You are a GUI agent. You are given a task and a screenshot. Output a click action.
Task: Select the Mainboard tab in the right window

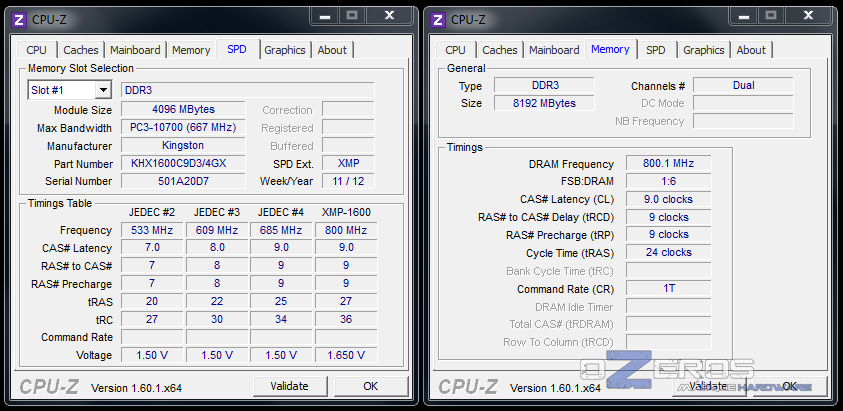click(x=554, y=50)
